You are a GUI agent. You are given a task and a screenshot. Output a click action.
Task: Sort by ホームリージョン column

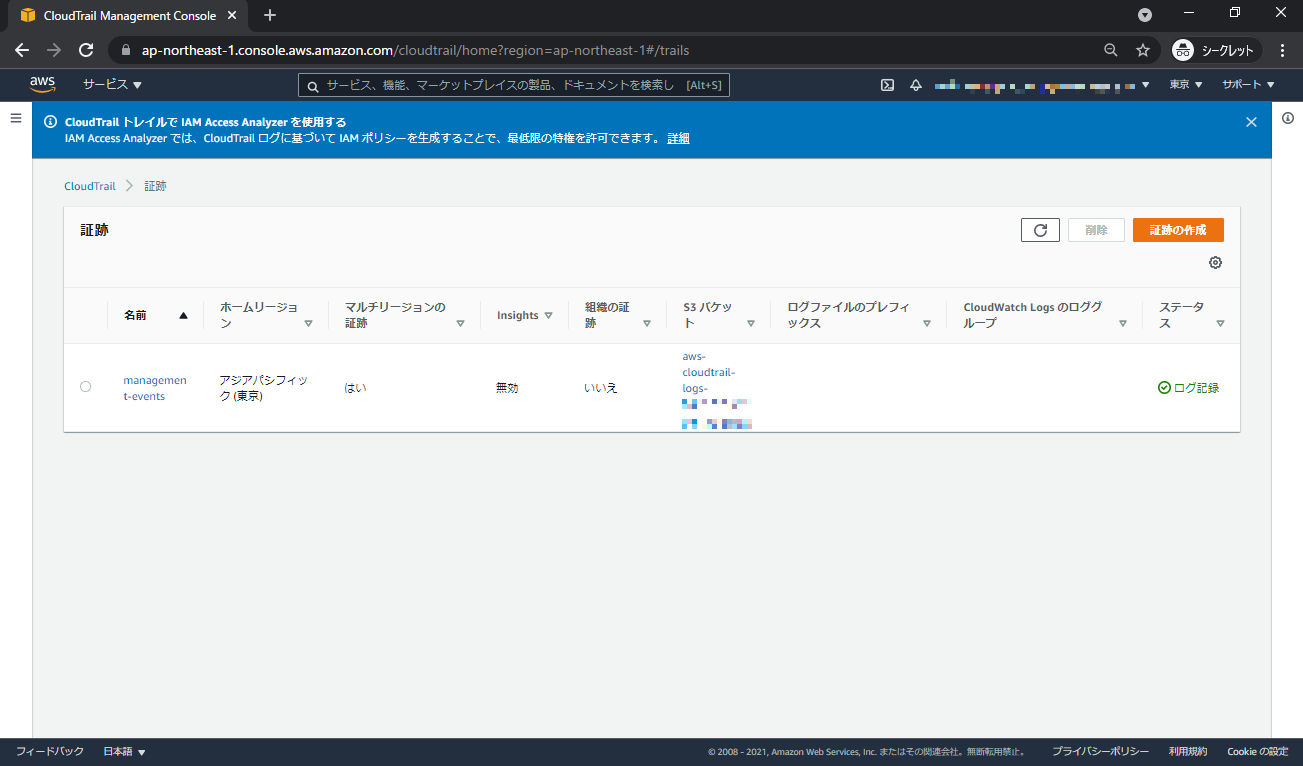click(266, 315)
